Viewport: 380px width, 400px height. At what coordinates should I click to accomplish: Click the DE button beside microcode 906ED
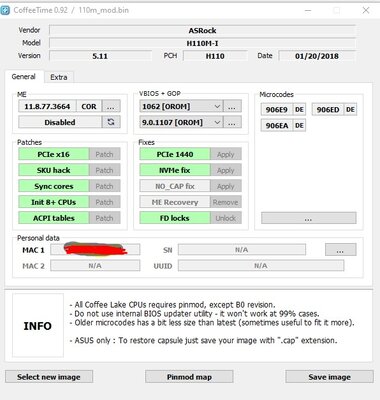[x=350, y=110]
